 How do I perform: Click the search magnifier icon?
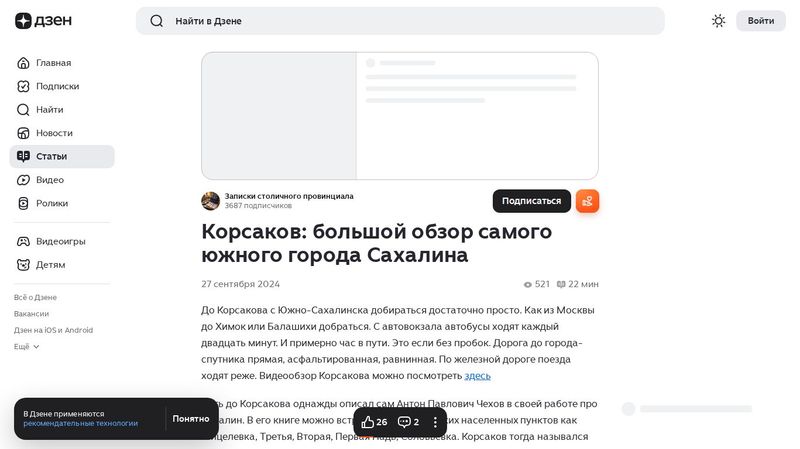pos(156,21)
